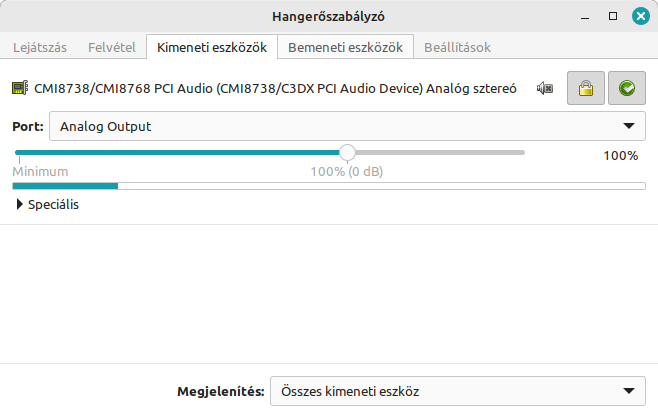Image resolution: width=658 pixels, height=418 pixels.
Task: Expand the Speciális section
Action: point(47,204)
